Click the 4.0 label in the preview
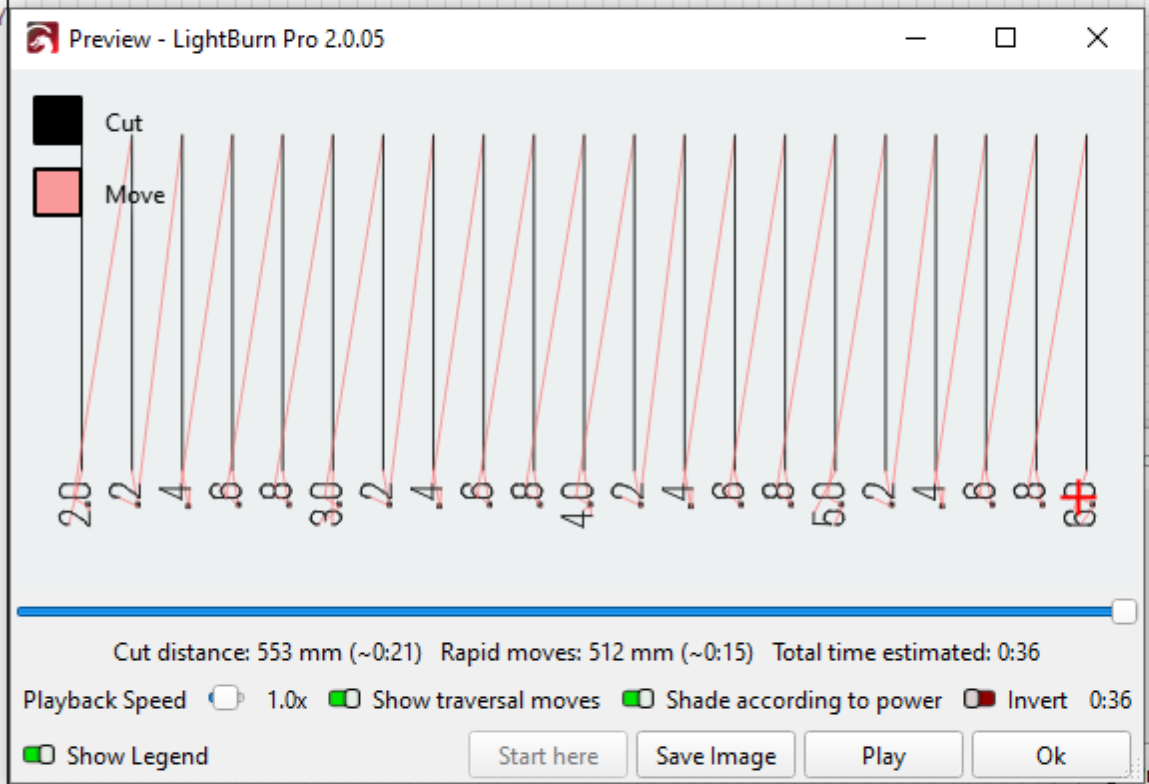The height and width of the screenshot is (784, 1149). click(x=583, y=504)
